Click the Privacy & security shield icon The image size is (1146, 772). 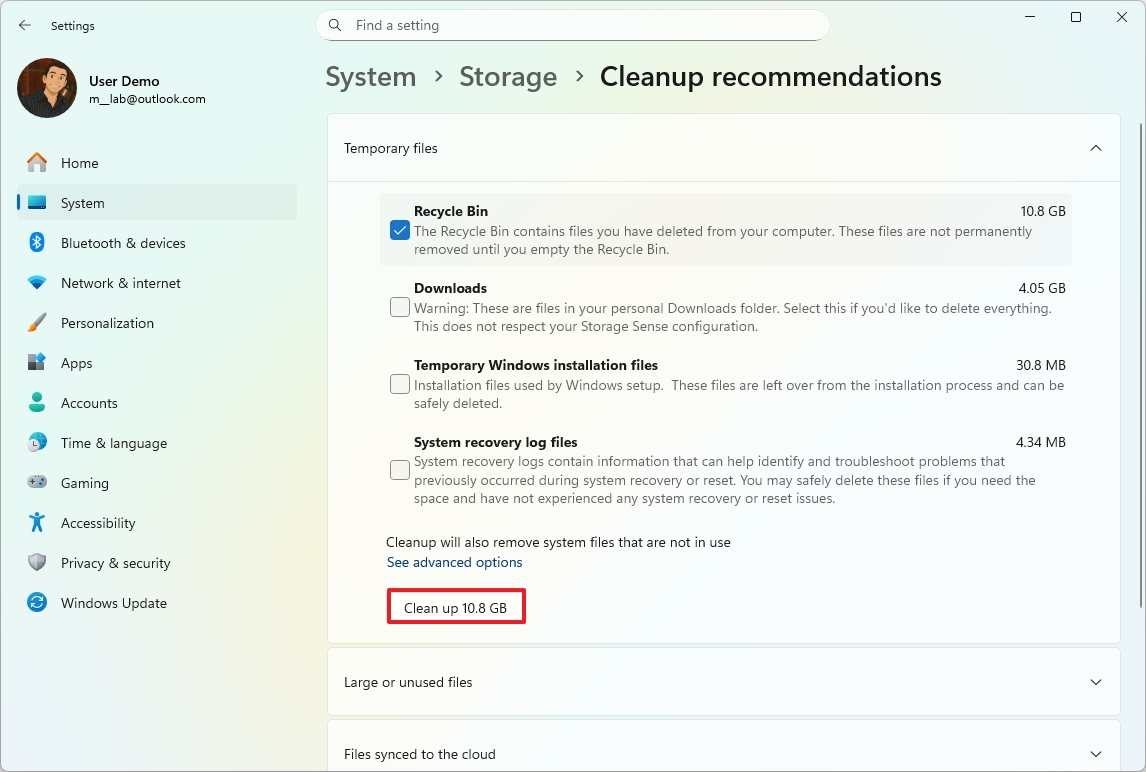[37, 563]
